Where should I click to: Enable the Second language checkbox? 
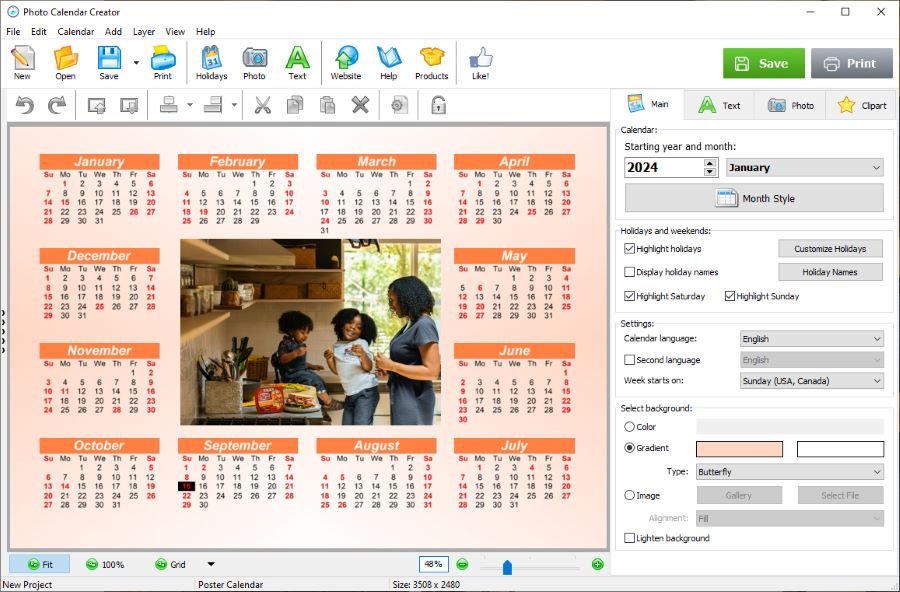[x=630, y=360]
